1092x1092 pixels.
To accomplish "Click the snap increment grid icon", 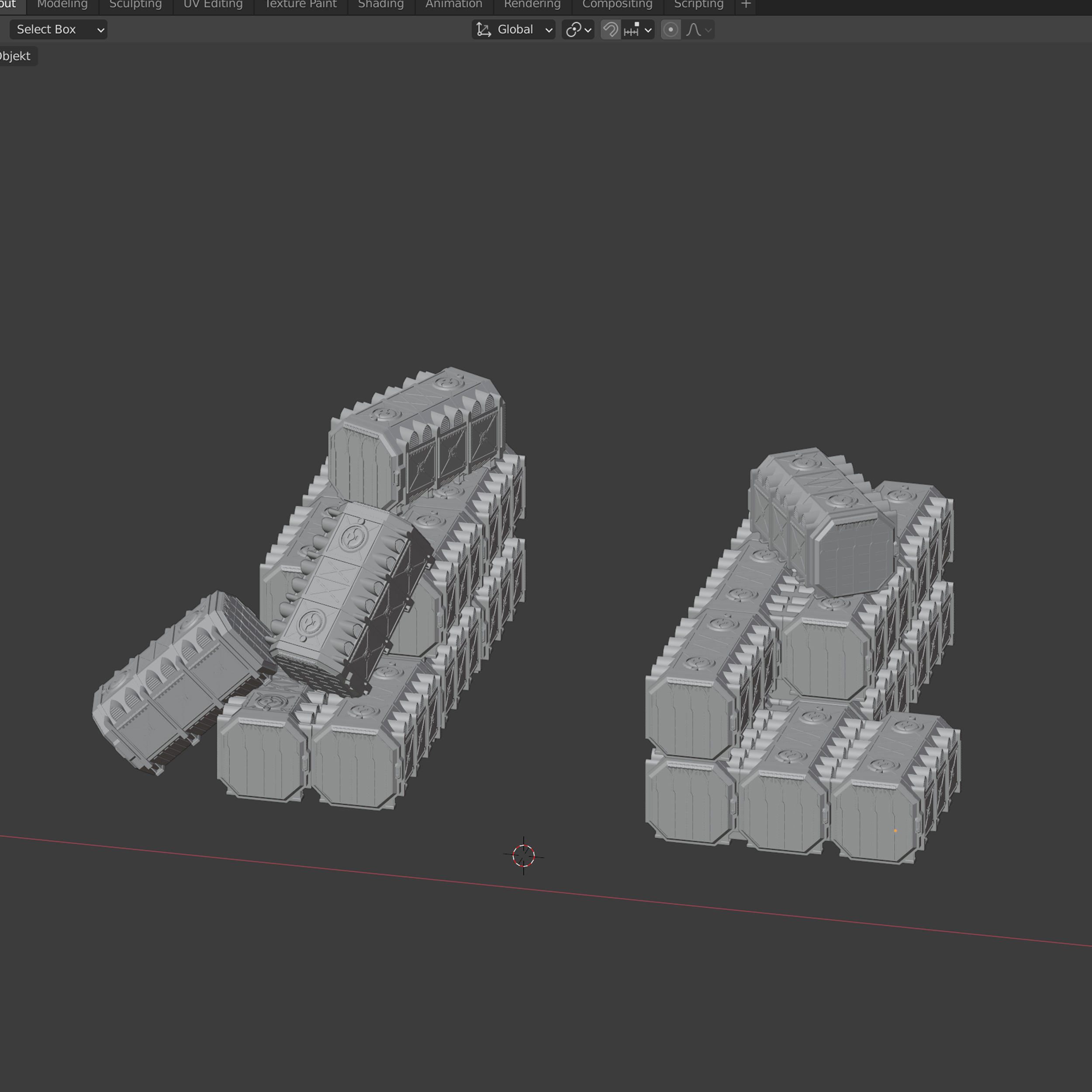I will [631, 29].
